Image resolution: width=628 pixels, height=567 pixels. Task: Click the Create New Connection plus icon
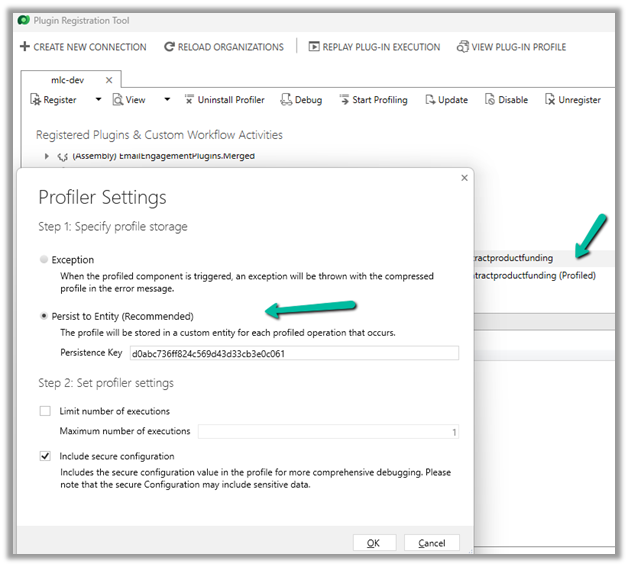(25, 47)
